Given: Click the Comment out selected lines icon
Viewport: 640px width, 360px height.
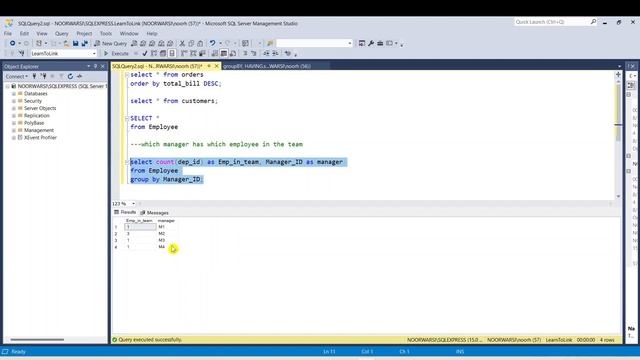Looking at the screenshot, I should click(x=245, y=53).
